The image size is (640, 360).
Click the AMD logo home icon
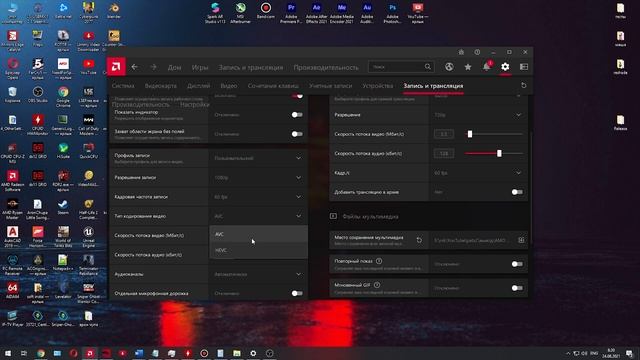click(x=116, y=67)
